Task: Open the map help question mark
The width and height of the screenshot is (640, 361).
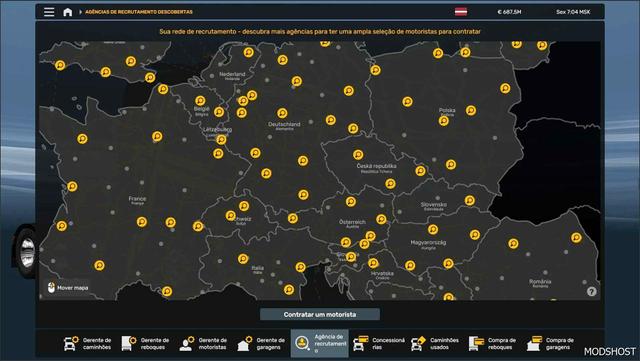Action: click(x=591, y=291)
